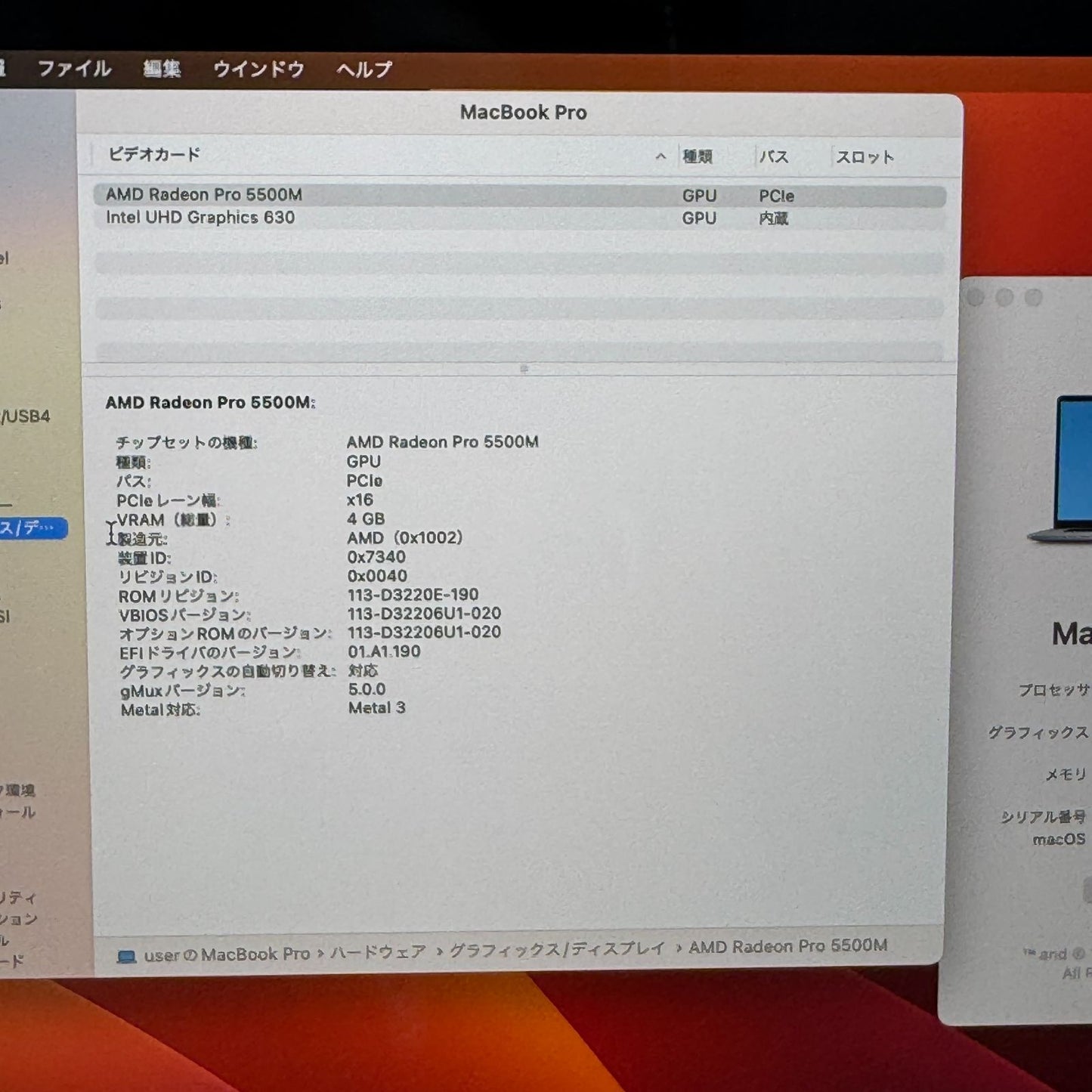The image size is (1092, 1092).
Task: Click the pane divider handle
Action: (x=524, y=369)
